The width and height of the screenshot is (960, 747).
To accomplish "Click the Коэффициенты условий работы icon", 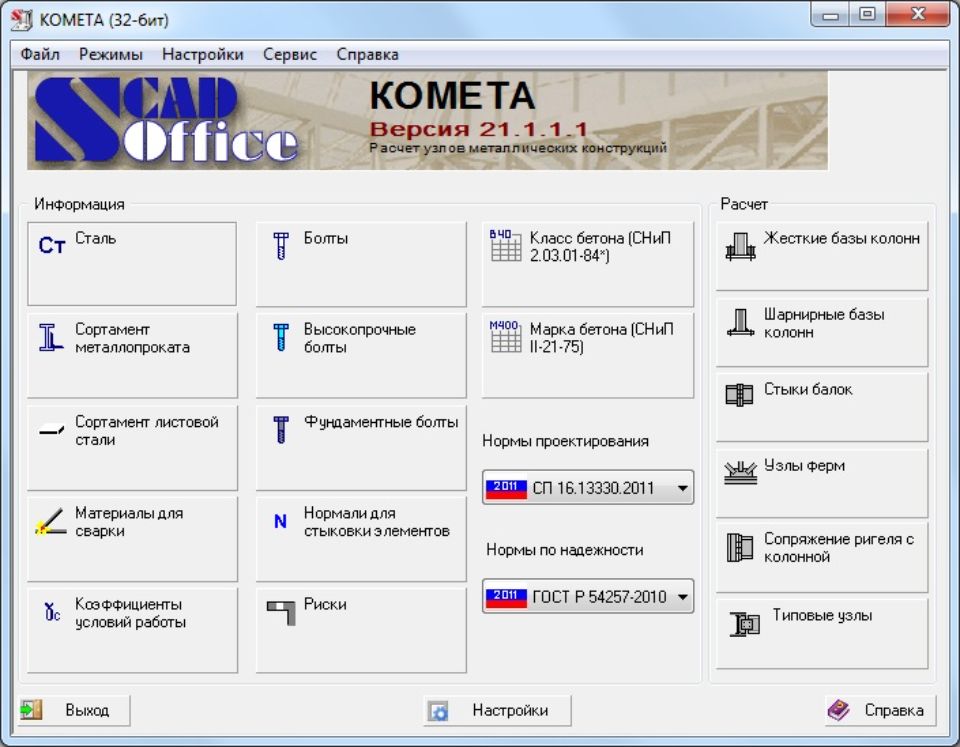I will [x=52, y=611].
